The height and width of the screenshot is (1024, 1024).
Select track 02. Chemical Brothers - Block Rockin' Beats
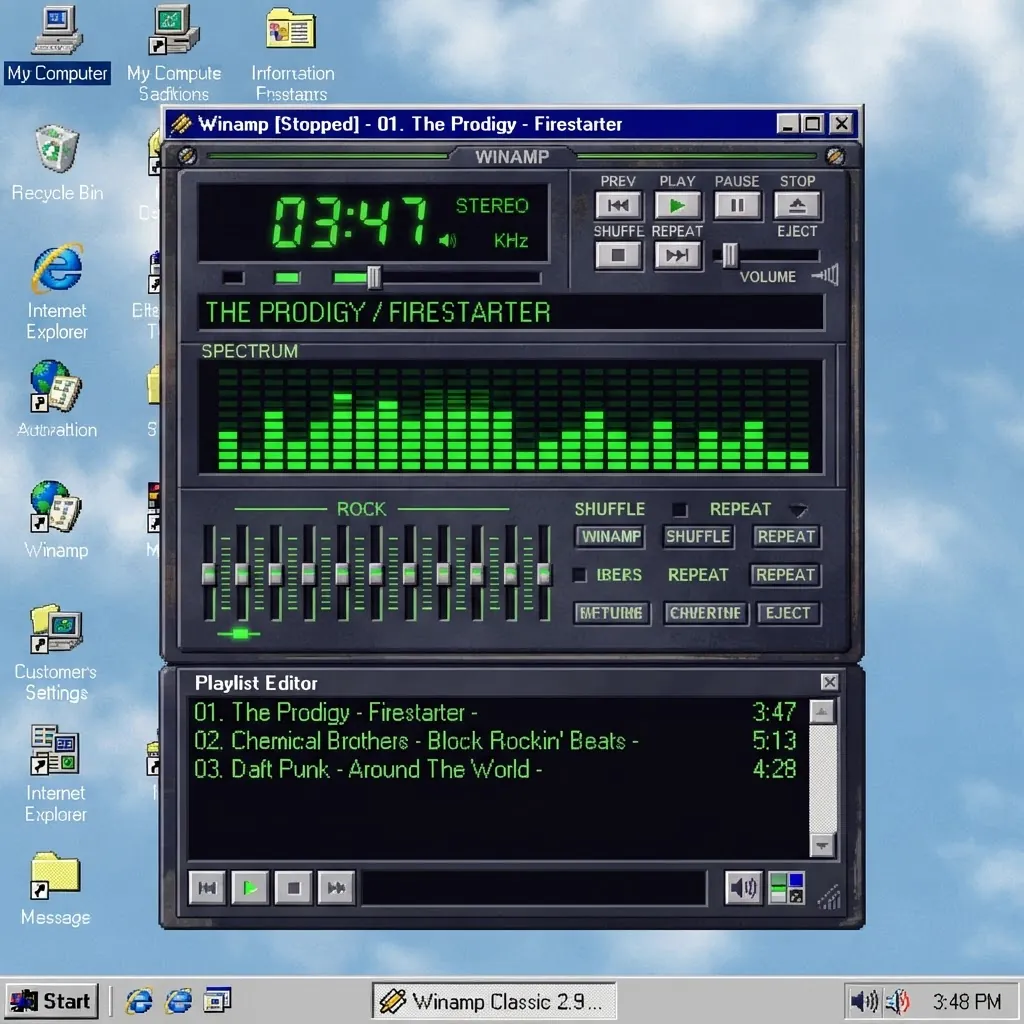pos(496,741)
